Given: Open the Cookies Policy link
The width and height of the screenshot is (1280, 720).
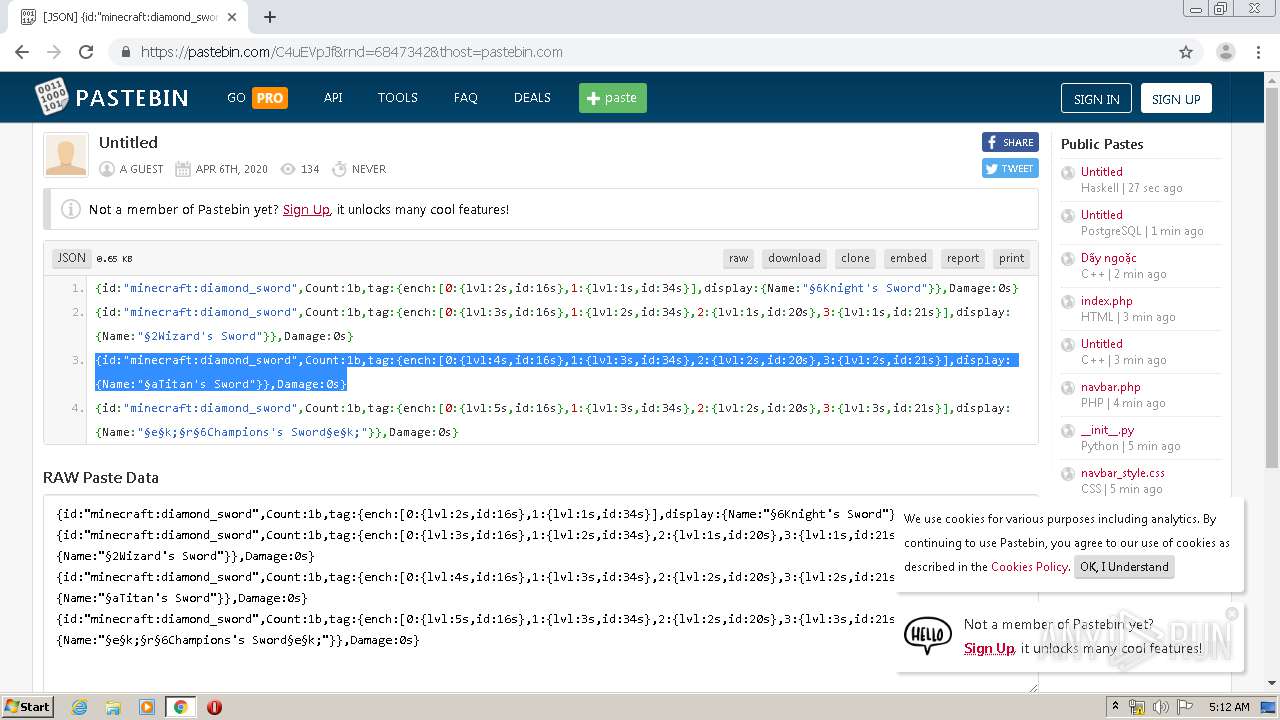Looking at the screenshot, I should tap(1030, 566).
